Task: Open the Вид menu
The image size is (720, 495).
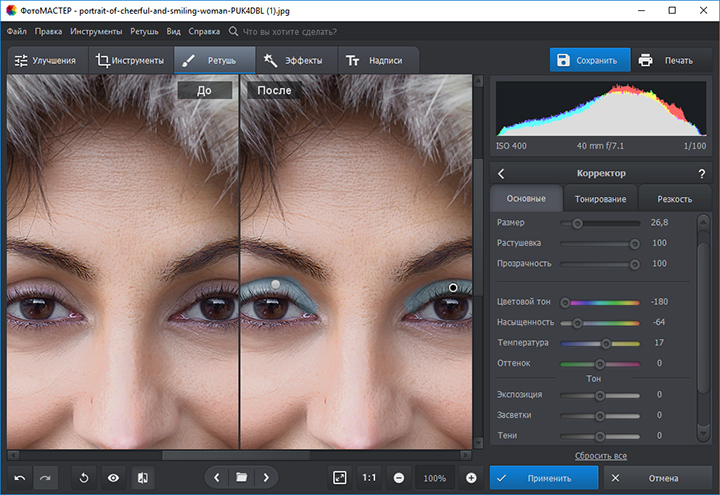Action: [173, 31]
